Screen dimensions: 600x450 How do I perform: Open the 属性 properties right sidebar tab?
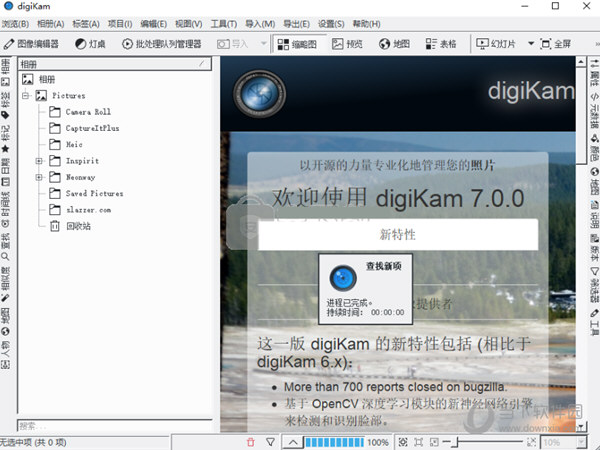point(594,73)
